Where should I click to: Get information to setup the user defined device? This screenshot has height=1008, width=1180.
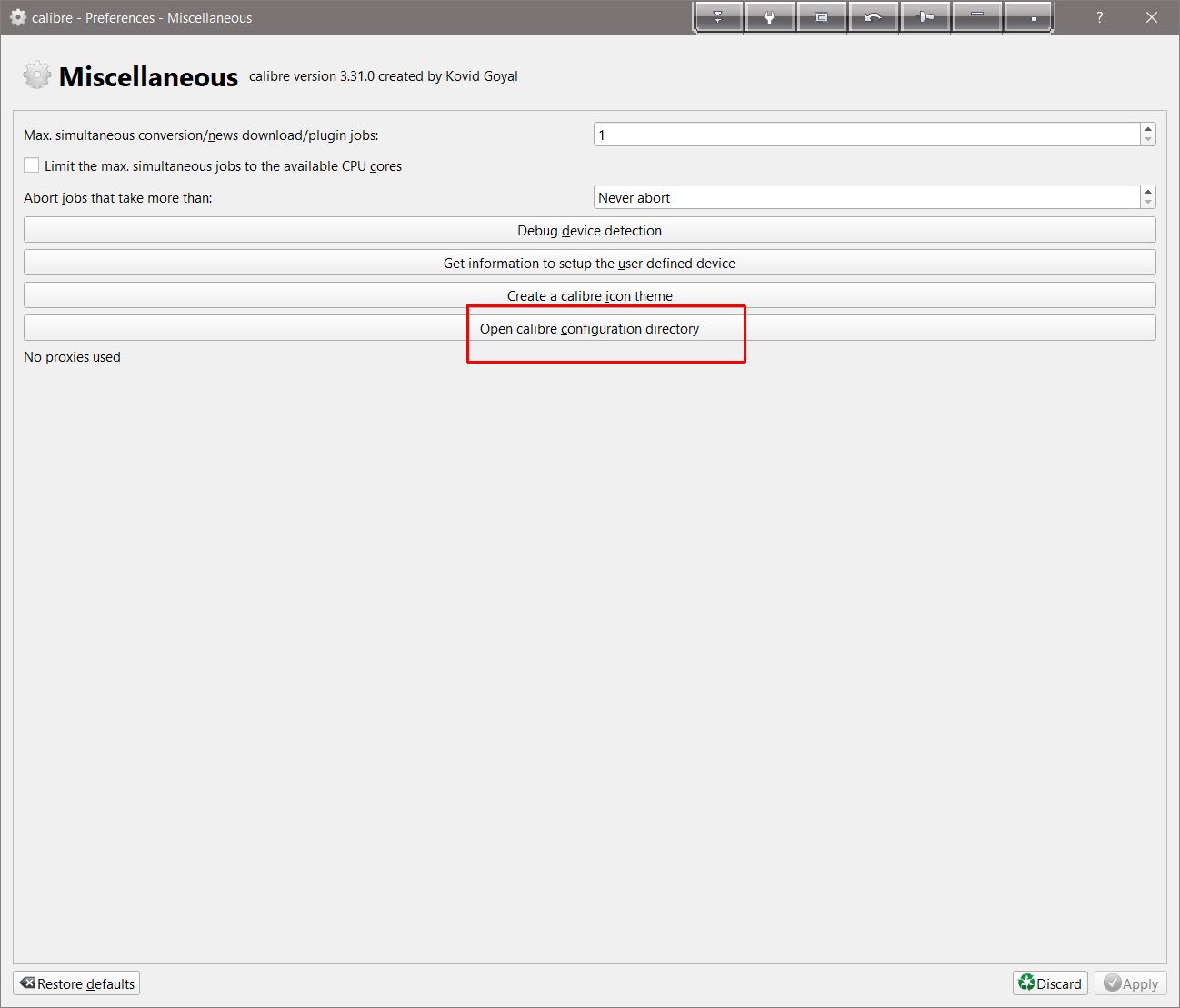[590, 263]
